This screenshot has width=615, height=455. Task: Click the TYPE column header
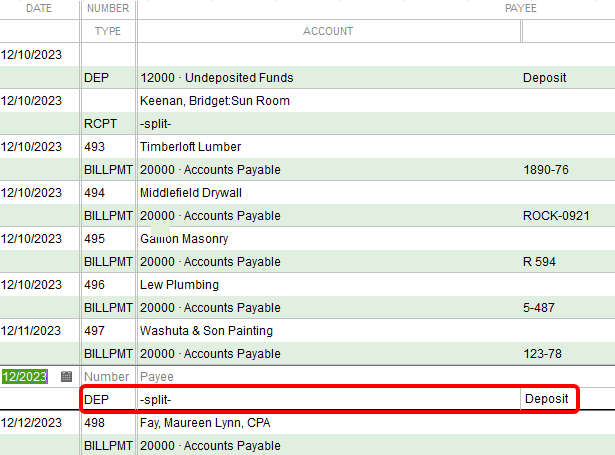(x=108, y=31)
